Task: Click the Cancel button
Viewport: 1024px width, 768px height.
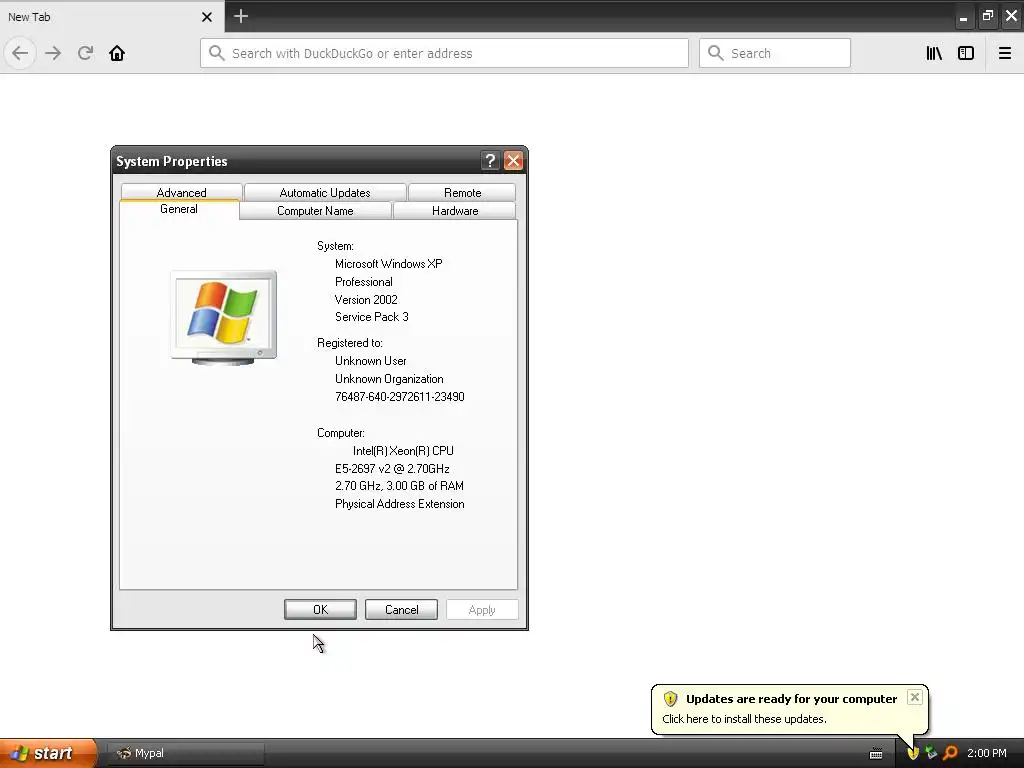Action: click(401, 609)
